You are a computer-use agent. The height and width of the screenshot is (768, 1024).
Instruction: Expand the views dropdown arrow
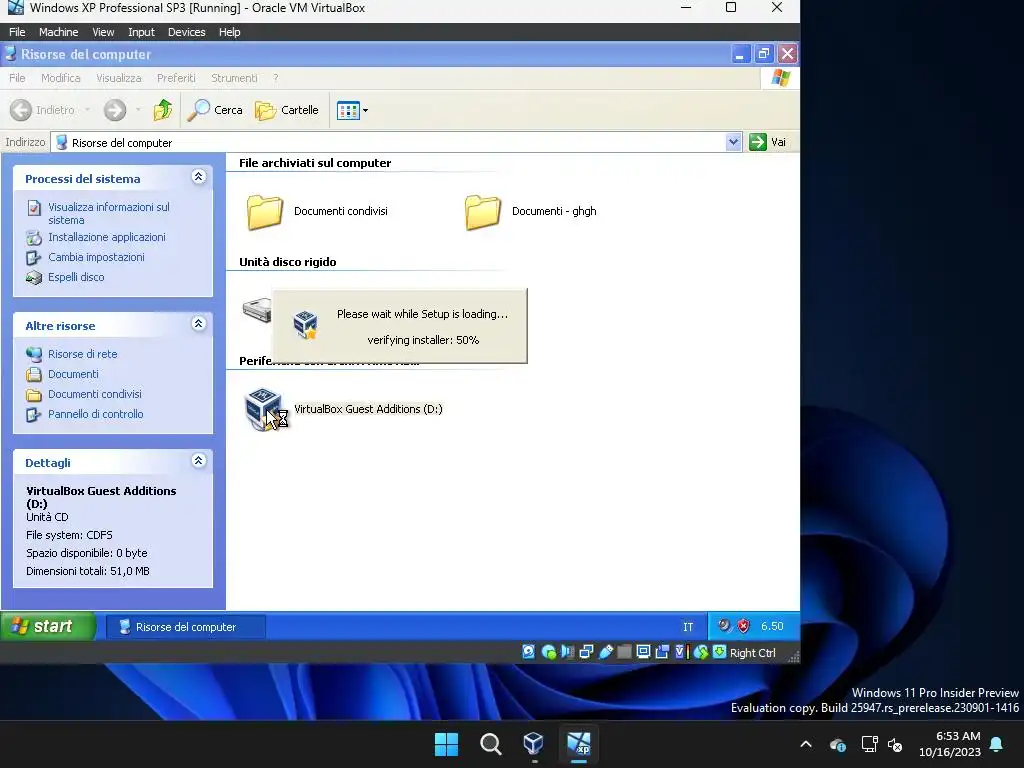[365, 110]
